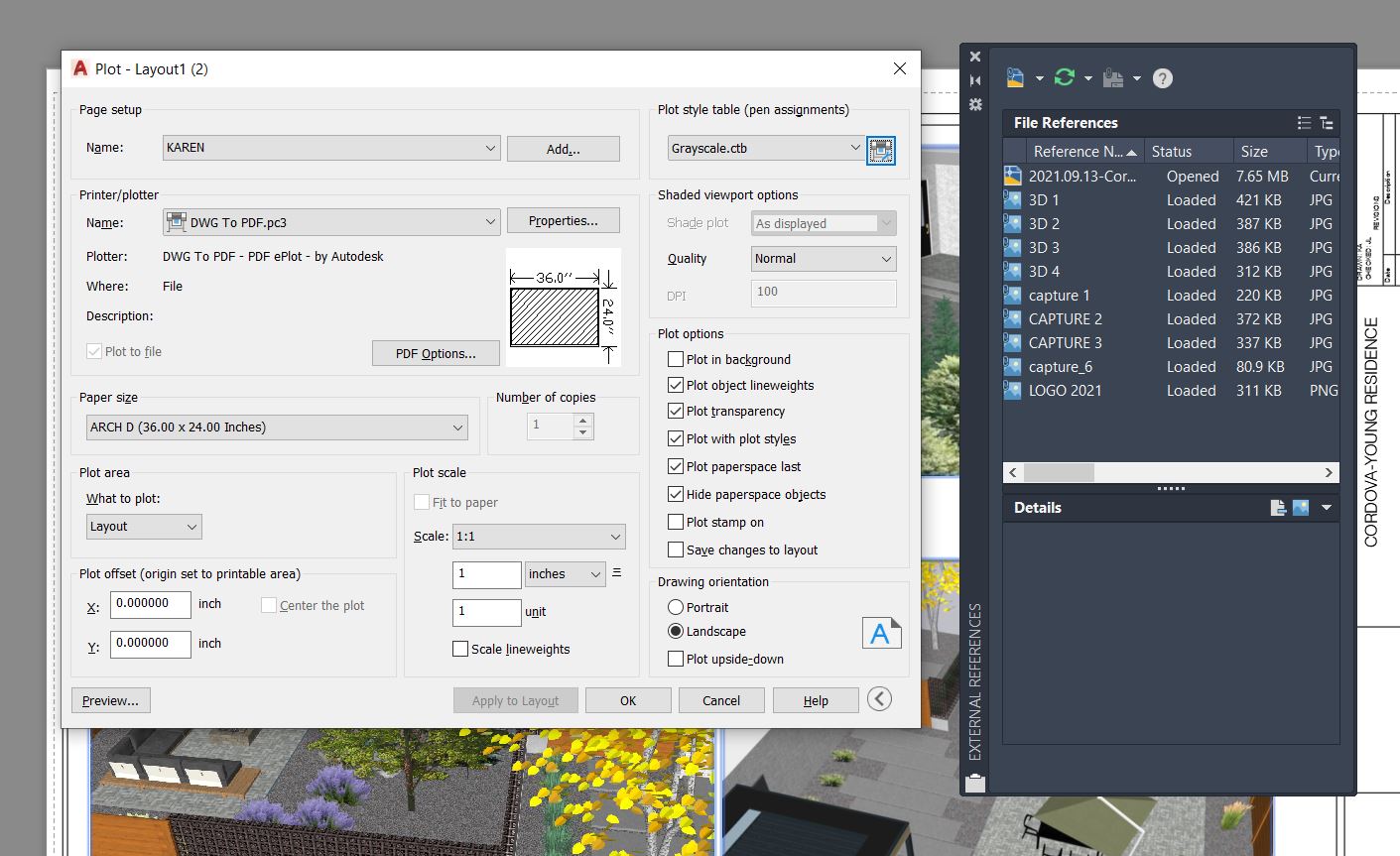Switch File References to tree view
Screen dimensions: 1400x856
(1327, 122)
